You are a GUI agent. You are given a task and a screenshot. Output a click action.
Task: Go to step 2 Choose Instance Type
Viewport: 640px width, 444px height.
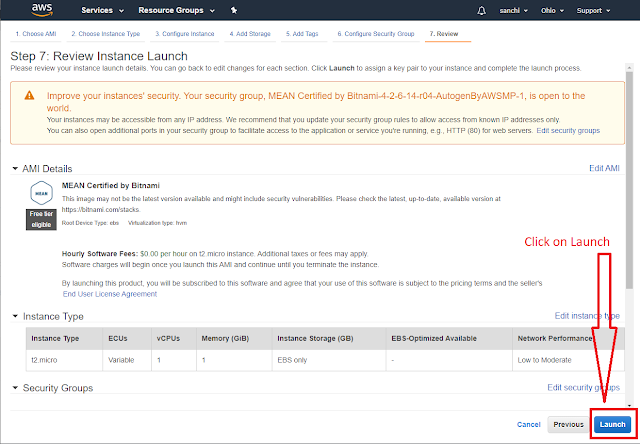pyautogui.click(x=106, y=34)
